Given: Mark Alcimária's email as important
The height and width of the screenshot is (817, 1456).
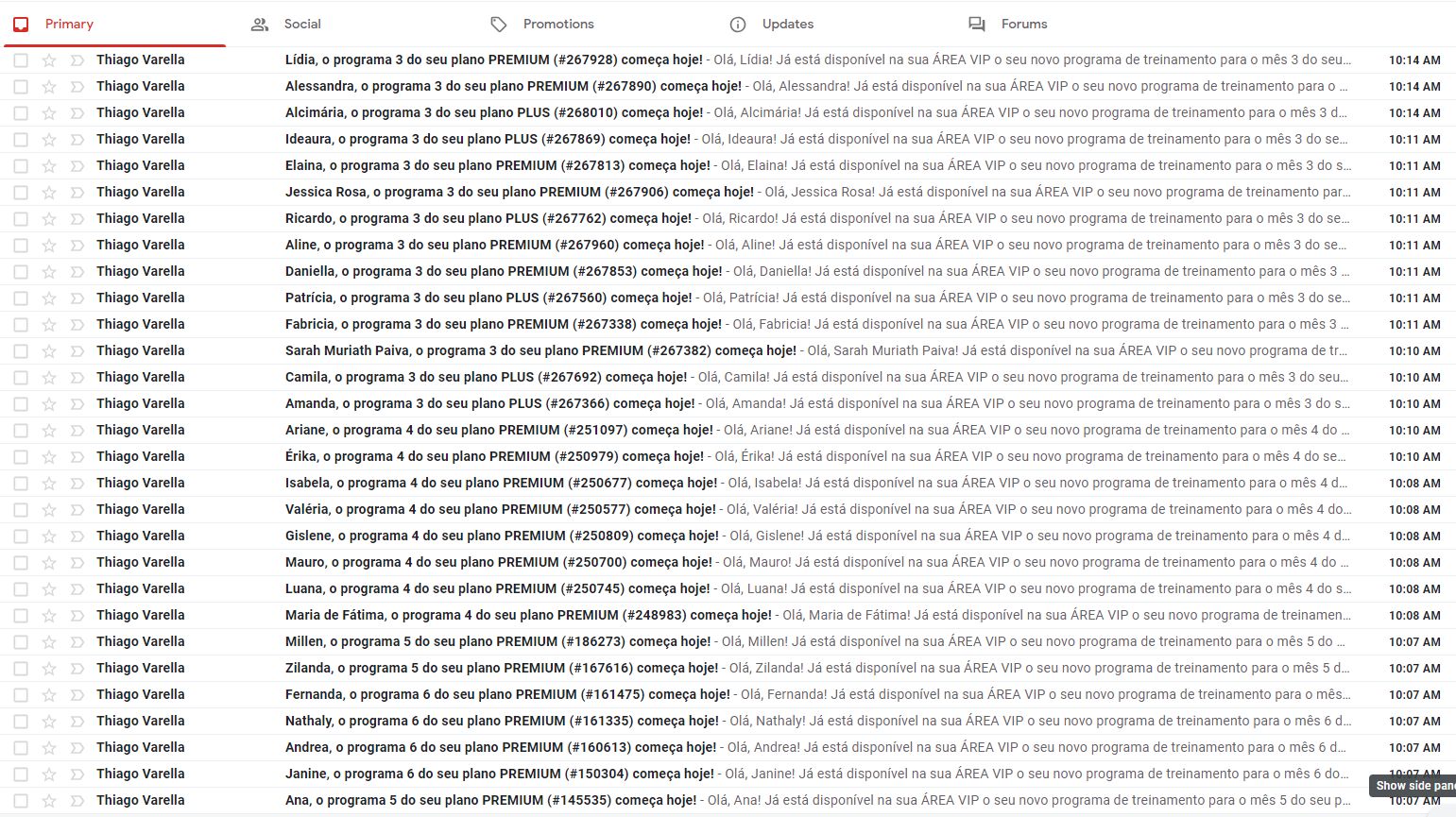Looking at the screenshot, I should pos(77,112).
